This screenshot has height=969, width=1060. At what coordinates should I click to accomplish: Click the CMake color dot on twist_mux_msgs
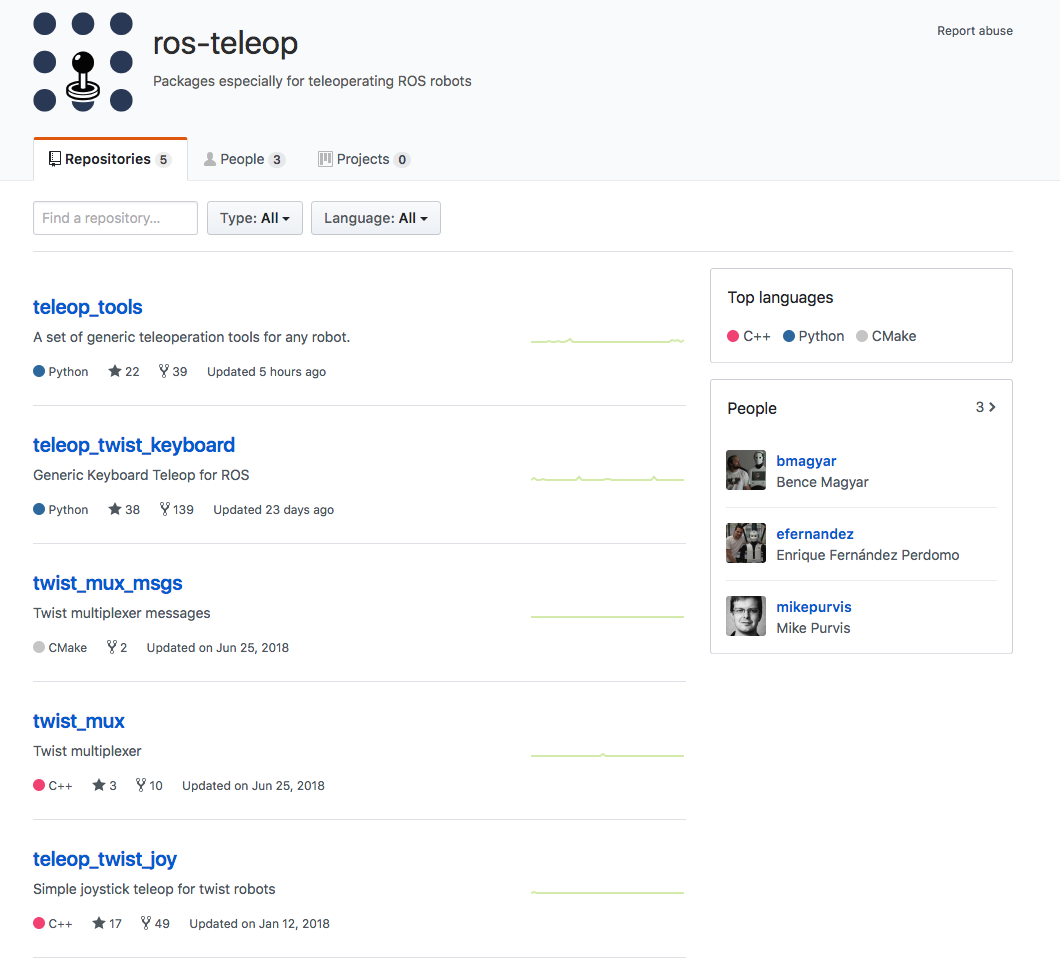click(x=39, y=647)
